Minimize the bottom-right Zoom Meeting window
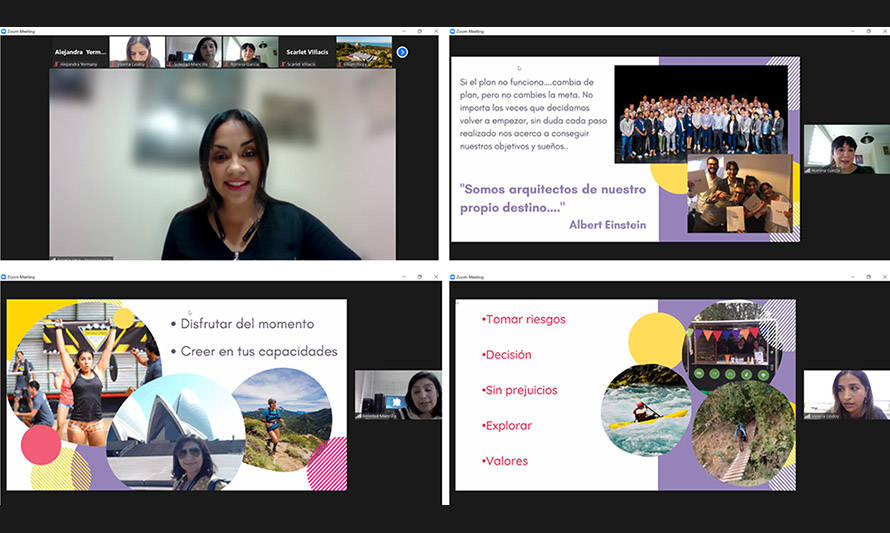The width and height of the screenshot is (890, 533). click(853, 277)
